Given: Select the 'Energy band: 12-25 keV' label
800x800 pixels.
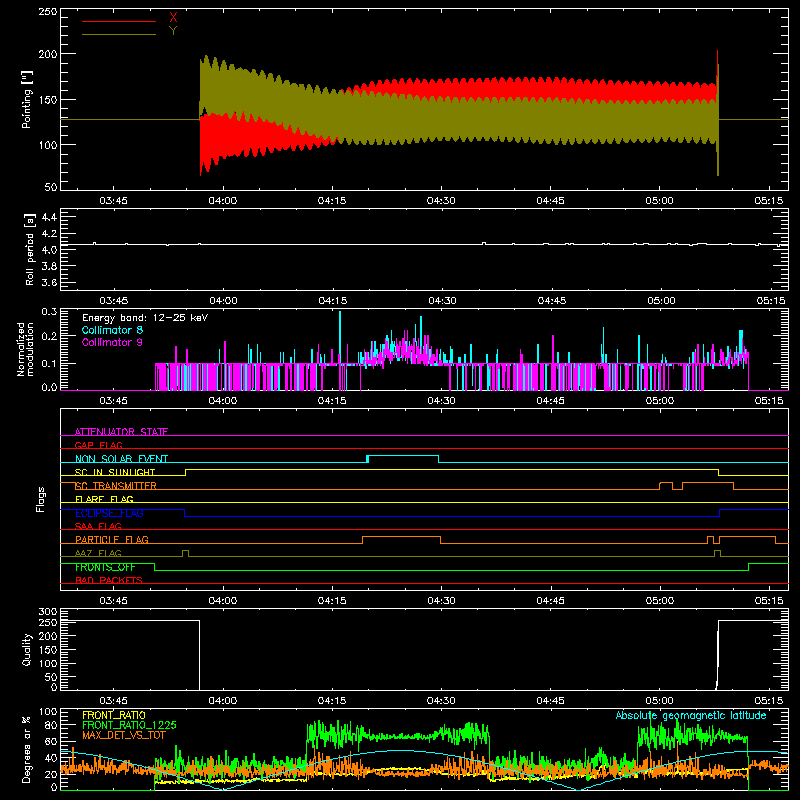Looking at the screenshot, I should [145, 318].
